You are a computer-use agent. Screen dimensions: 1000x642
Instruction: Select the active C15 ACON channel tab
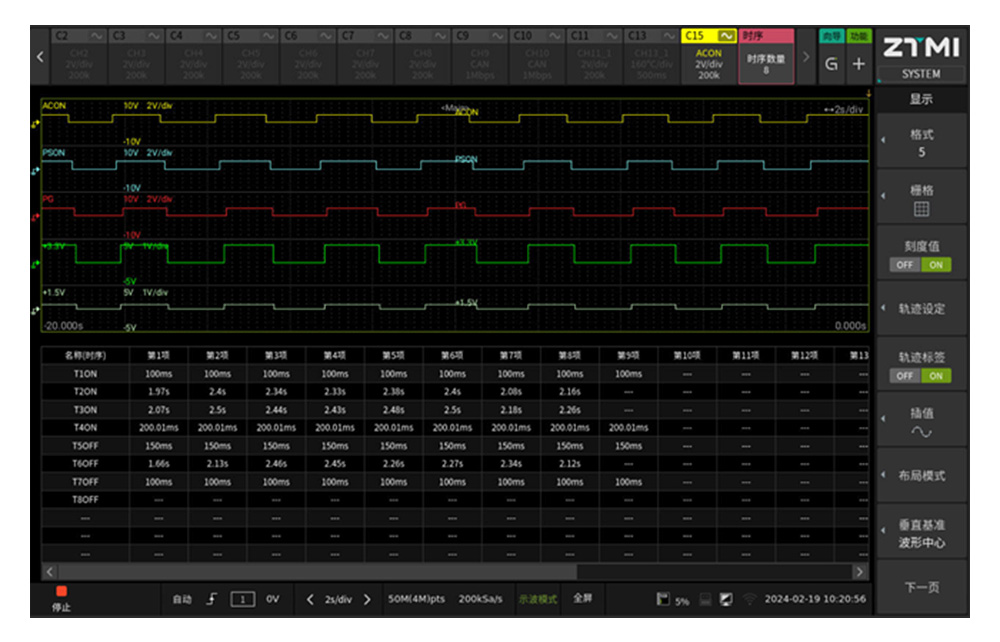(709, 56)
